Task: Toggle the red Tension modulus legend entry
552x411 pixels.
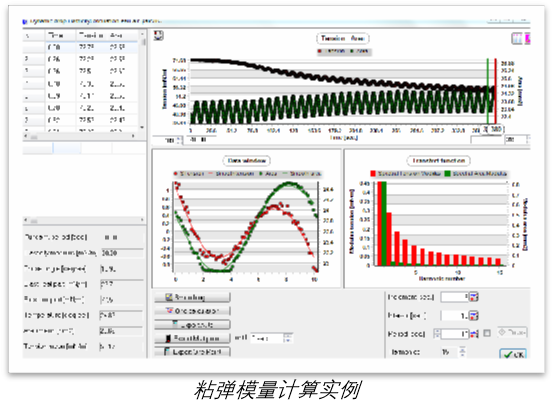Action: (405, 173)
